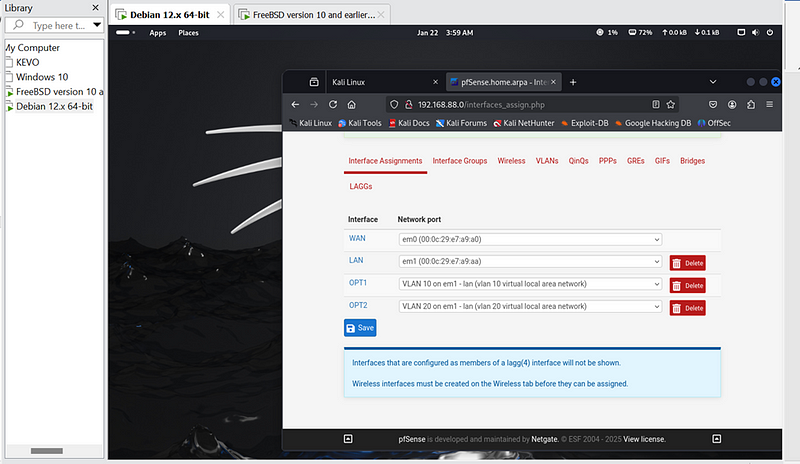Open OPT2 VLAN 20 port dropdown
Image resolution: width=800 pixels, height=464 pixels.
pos(530,306)
